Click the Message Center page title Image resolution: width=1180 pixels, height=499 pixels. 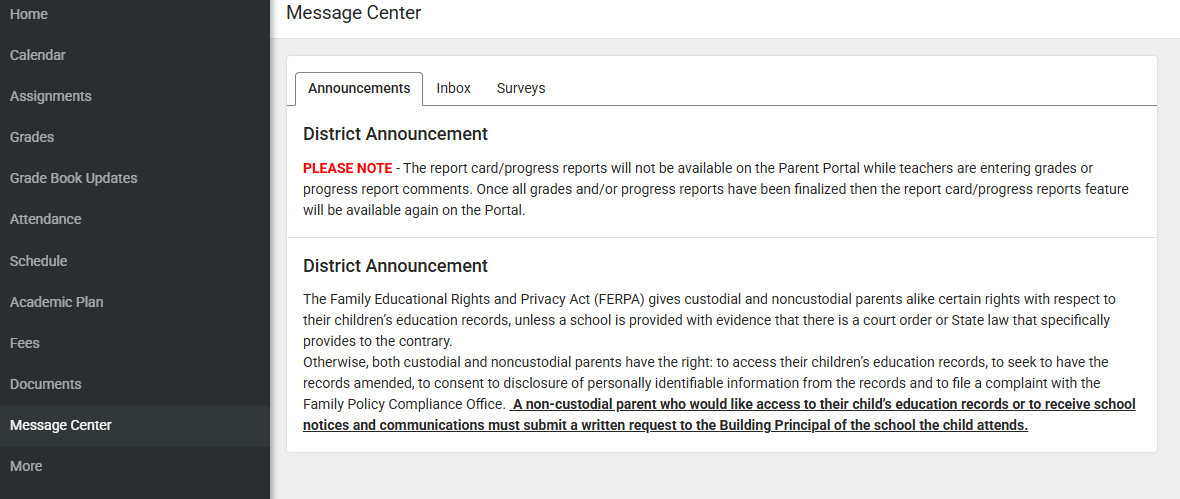[353, 13]
